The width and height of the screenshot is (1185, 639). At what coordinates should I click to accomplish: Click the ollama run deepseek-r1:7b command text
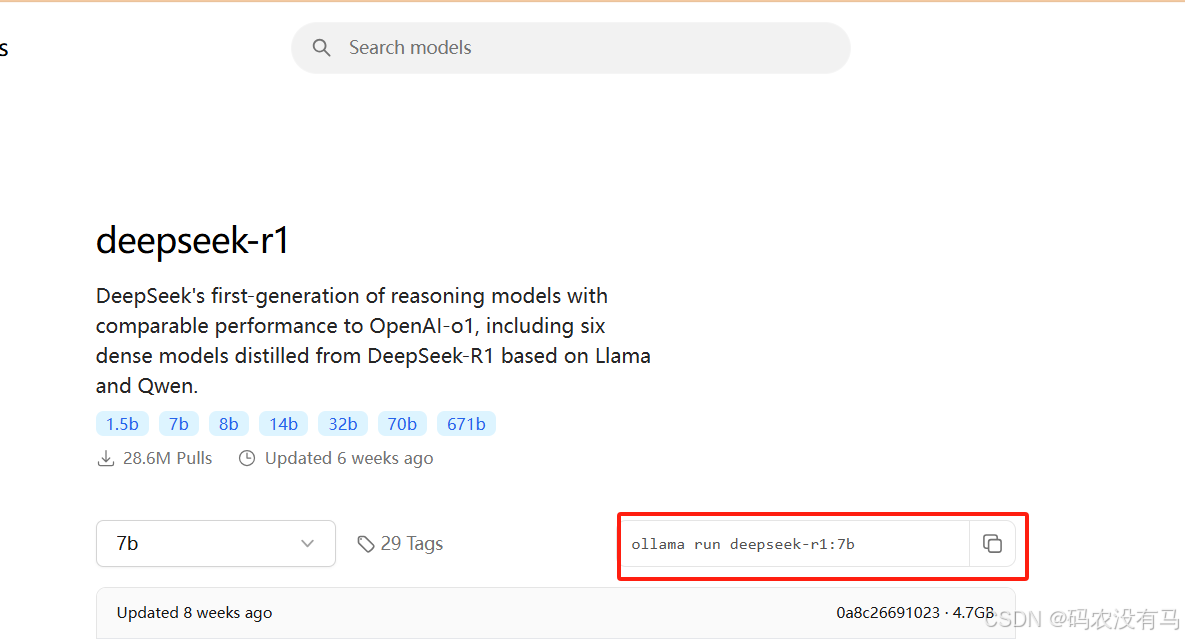[x=743, y=544]
